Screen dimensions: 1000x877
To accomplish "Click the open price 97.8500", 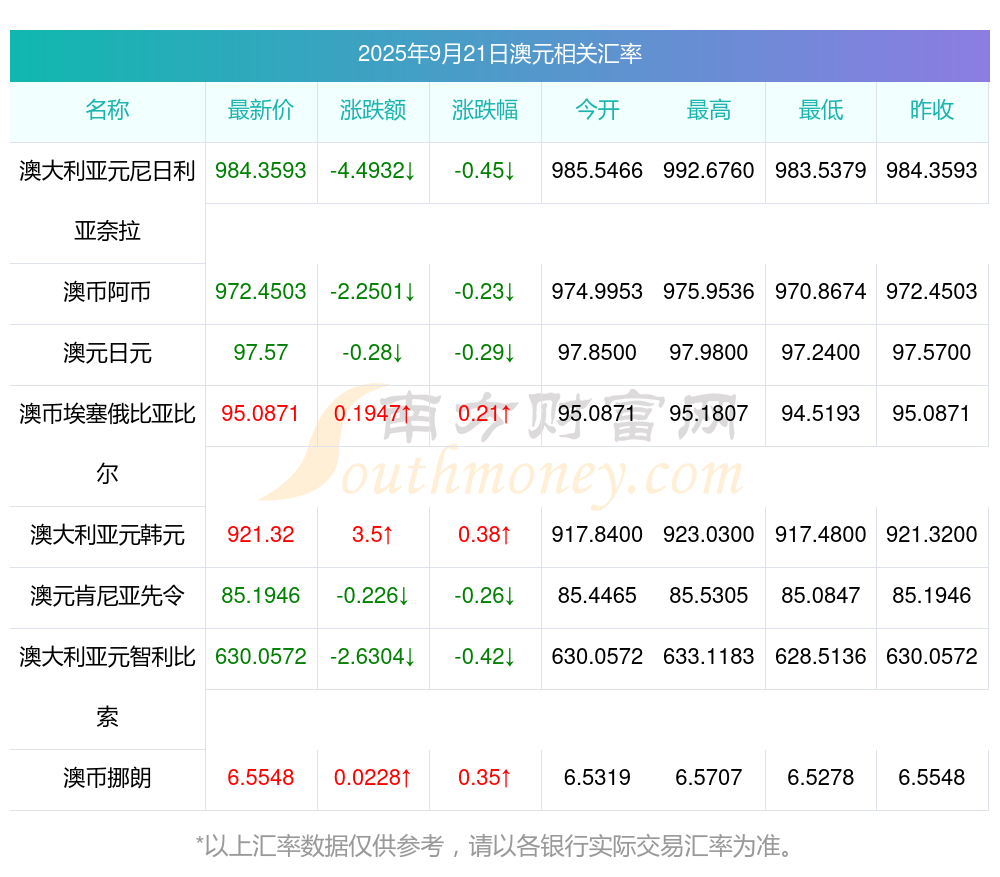I will [x=597, y=352].
